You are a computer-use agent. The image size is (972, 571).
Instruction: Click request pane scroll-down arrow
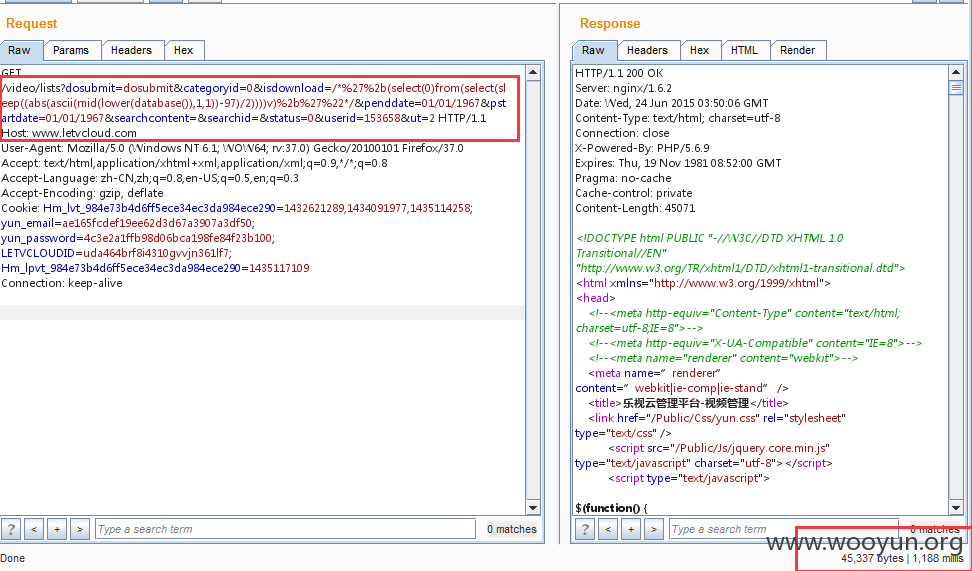533,508
